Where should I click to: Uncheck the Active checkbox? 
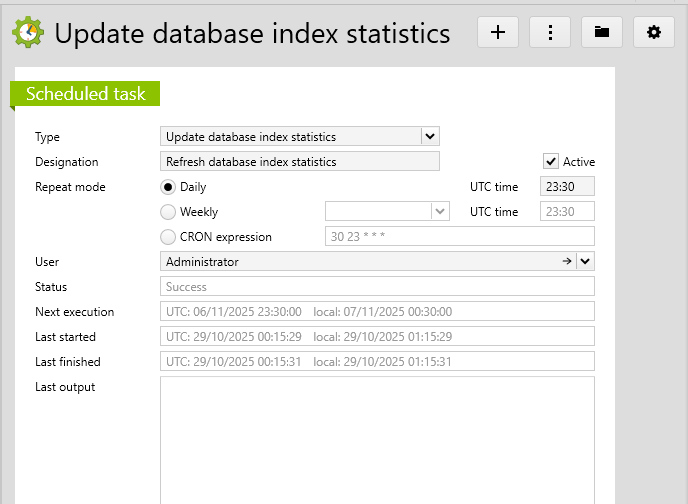[550, 161]
